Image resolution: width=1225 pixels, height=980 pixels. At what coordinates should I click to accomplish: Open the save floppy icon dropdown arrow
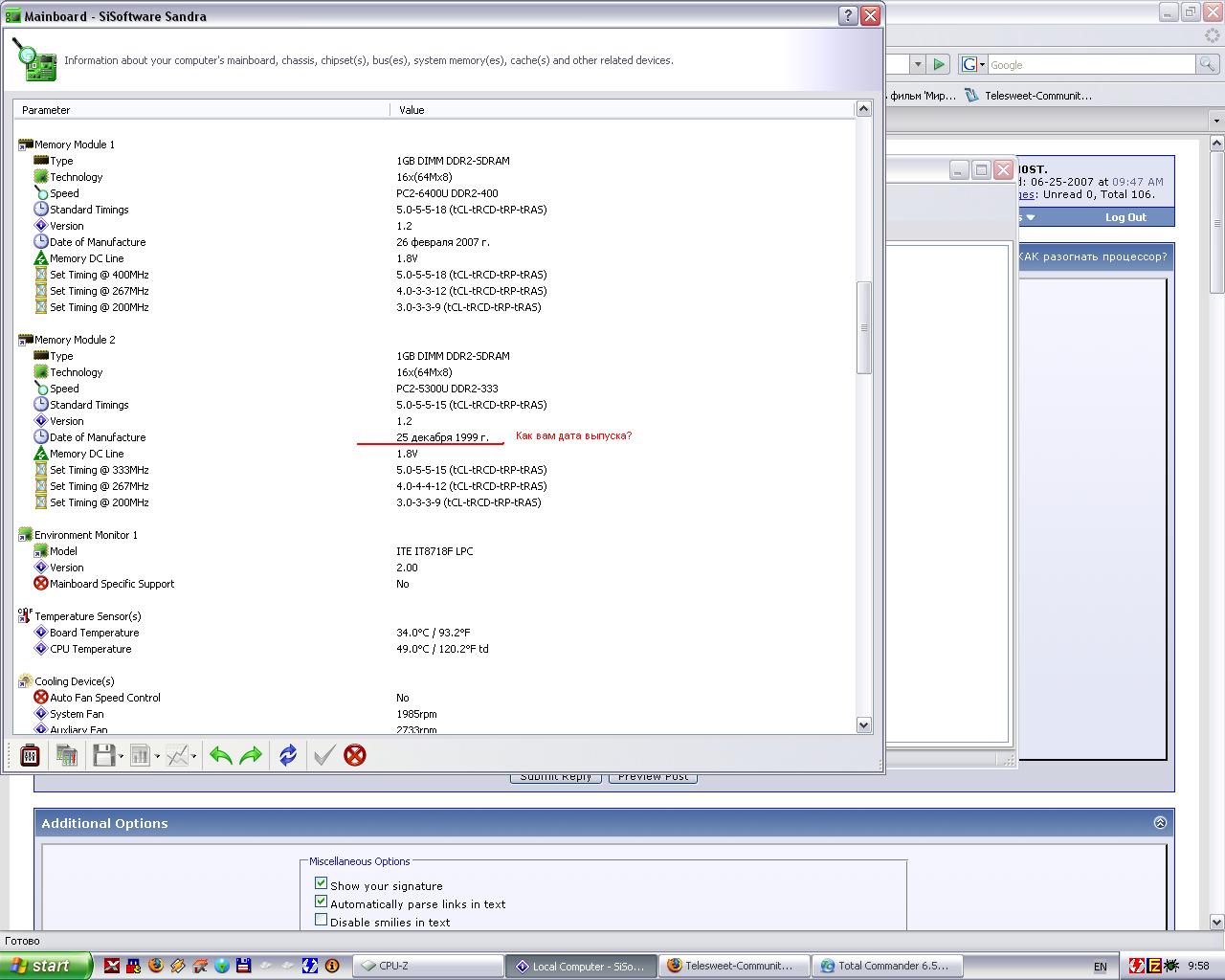tap(121, 756)
